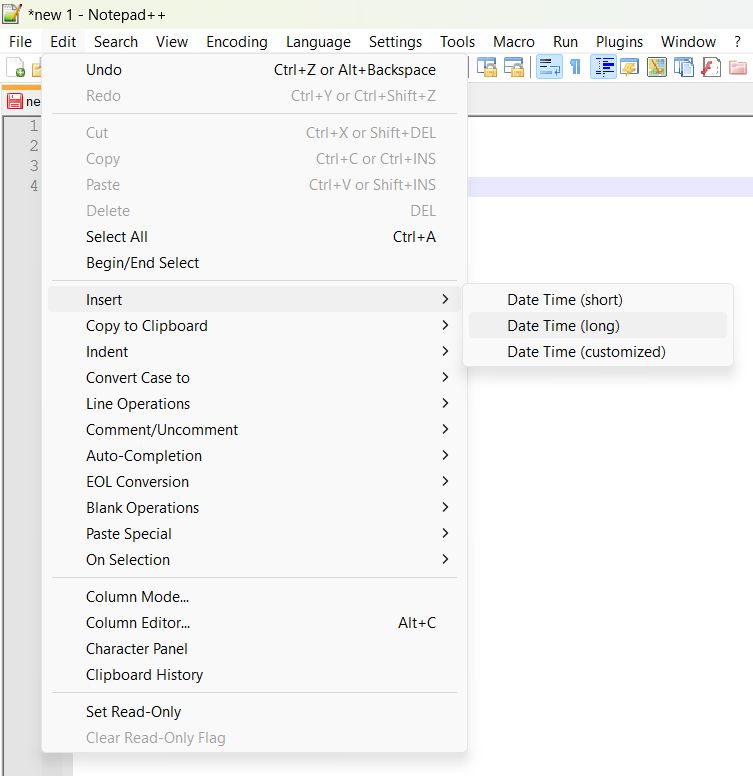Image resolution: width=753 pixels, height=776 pixels.
Task: Open the Document List icon
Action: pos(684,67)
